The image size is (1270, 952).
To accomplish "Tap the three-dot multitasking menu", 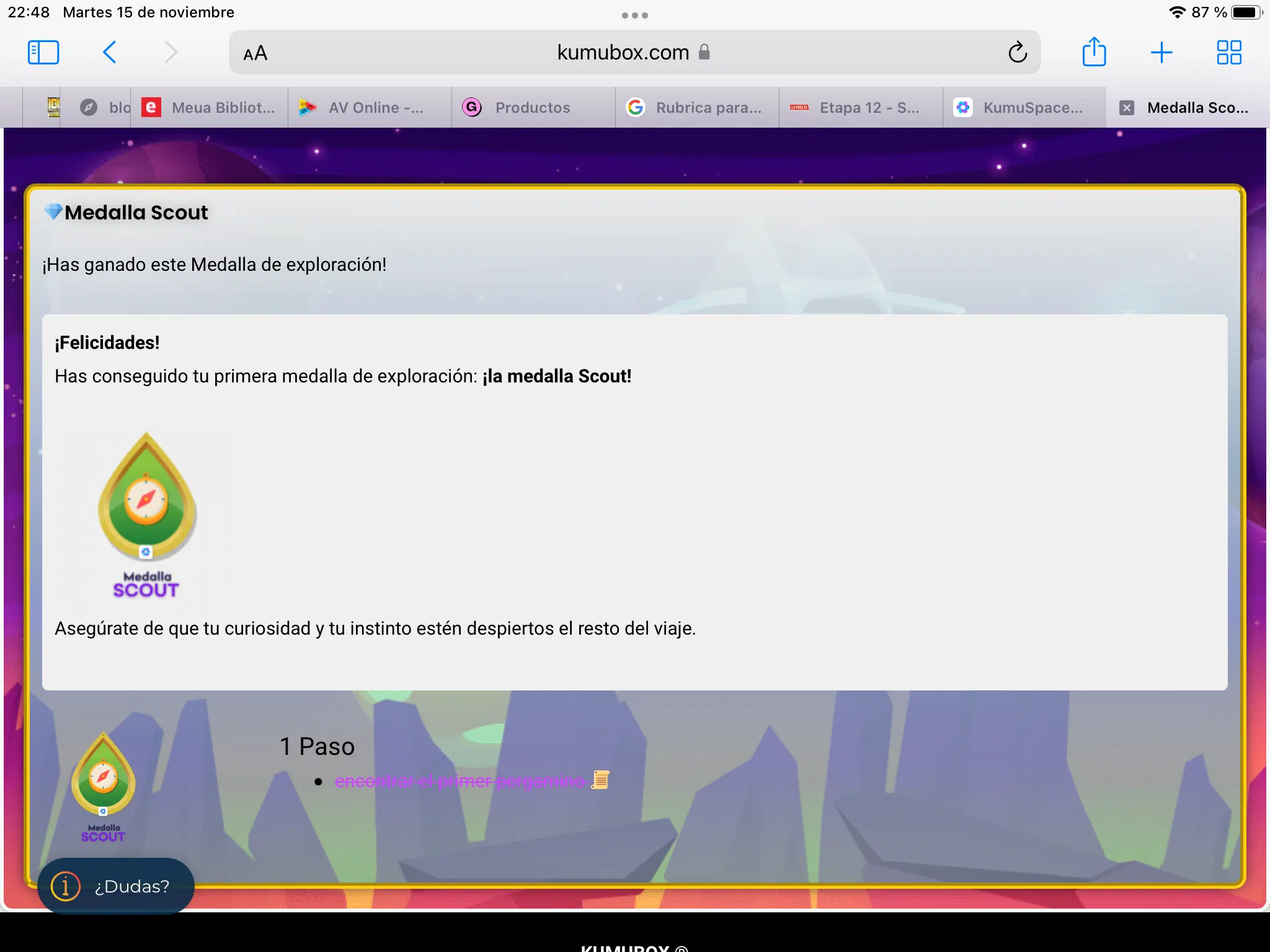I will pyautogui.click(x=634, y=15).
